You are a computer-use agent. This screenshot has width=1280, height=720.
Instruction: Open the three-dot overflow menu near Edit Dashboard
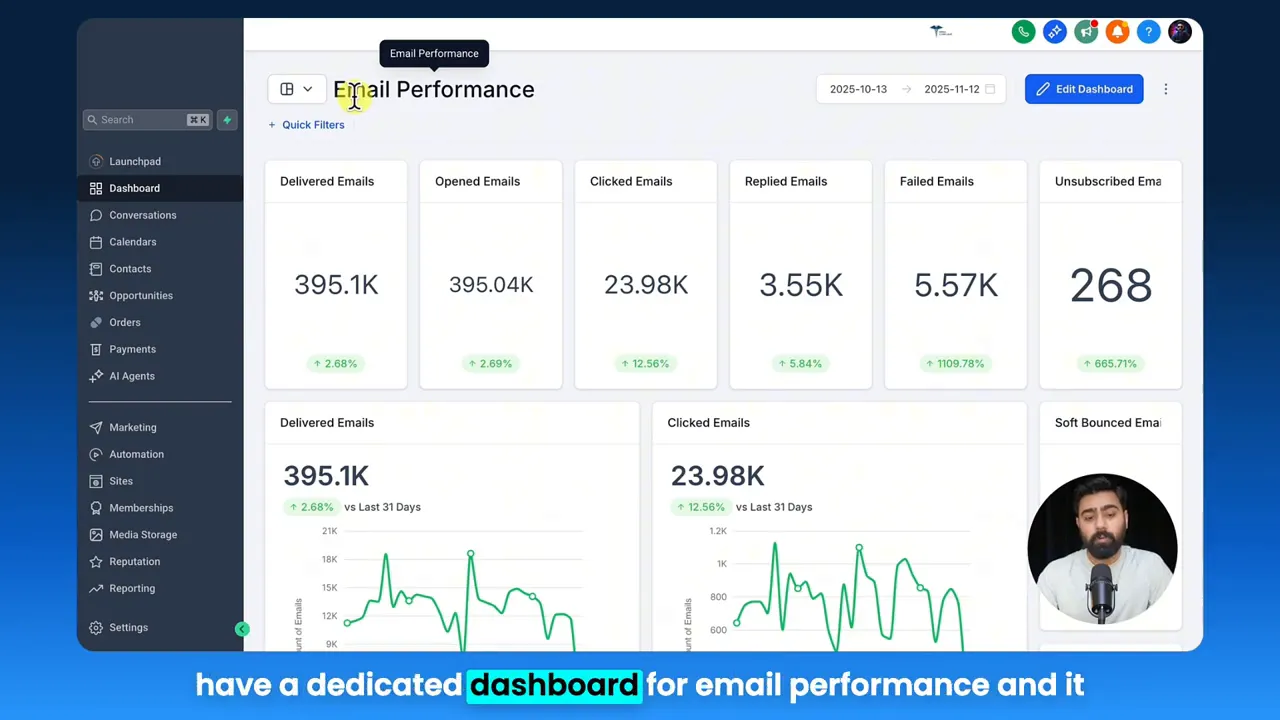point(1166,89)
